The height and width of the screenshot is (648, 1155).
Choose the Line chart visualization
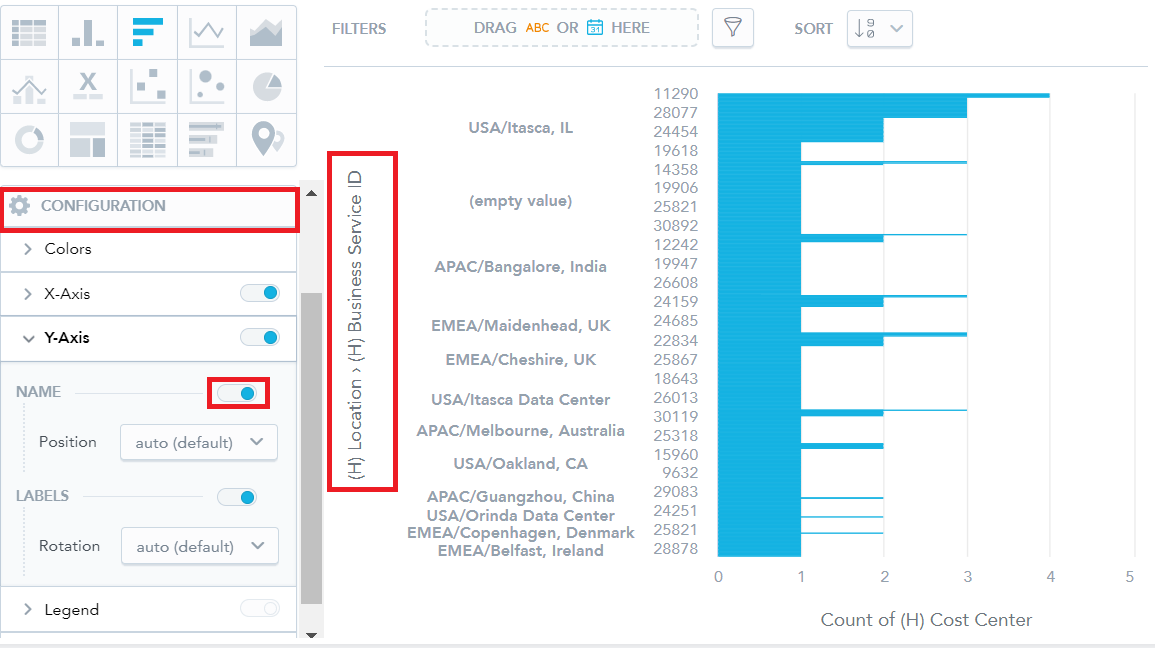coord(207,33)
